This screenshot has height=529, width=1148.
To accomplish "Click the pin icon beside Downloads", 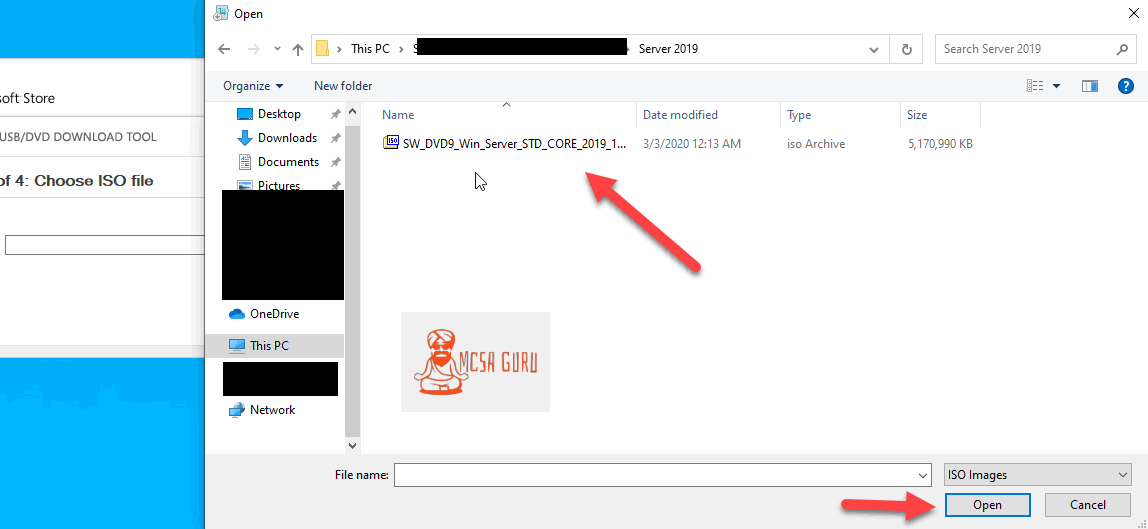I will click(335, 138).
